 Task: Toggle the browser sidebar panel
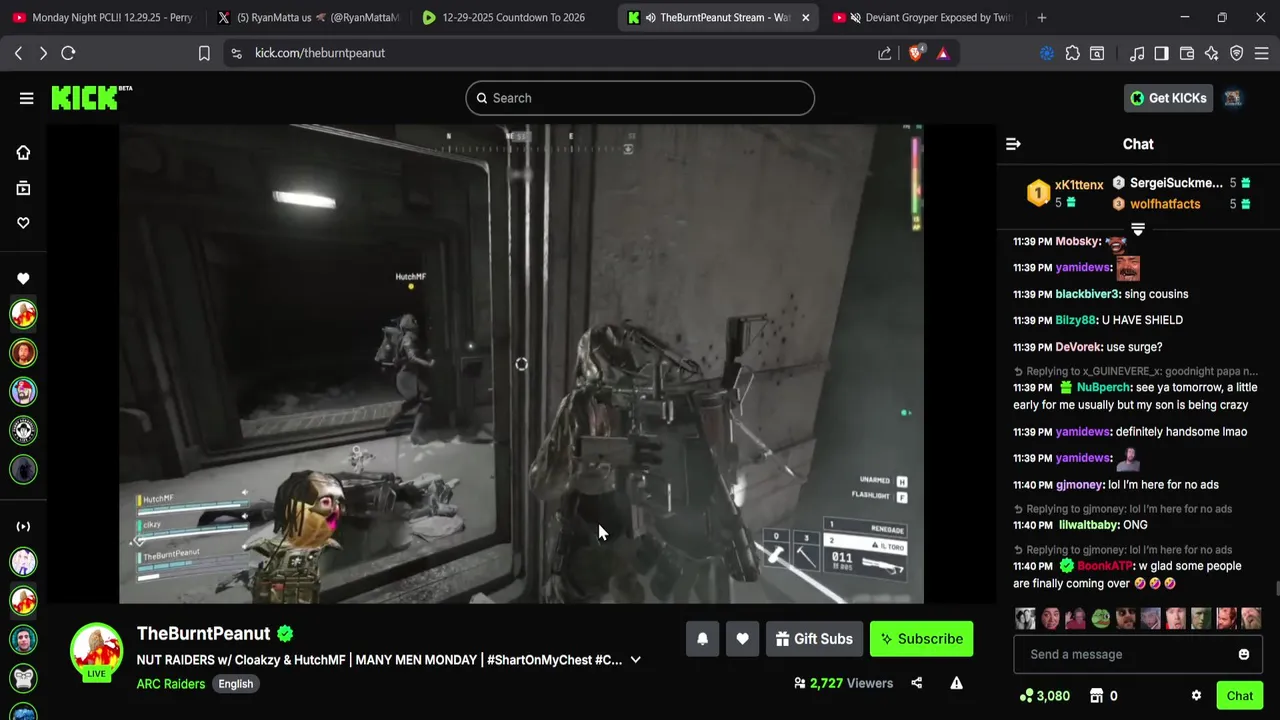[1161, 53]
